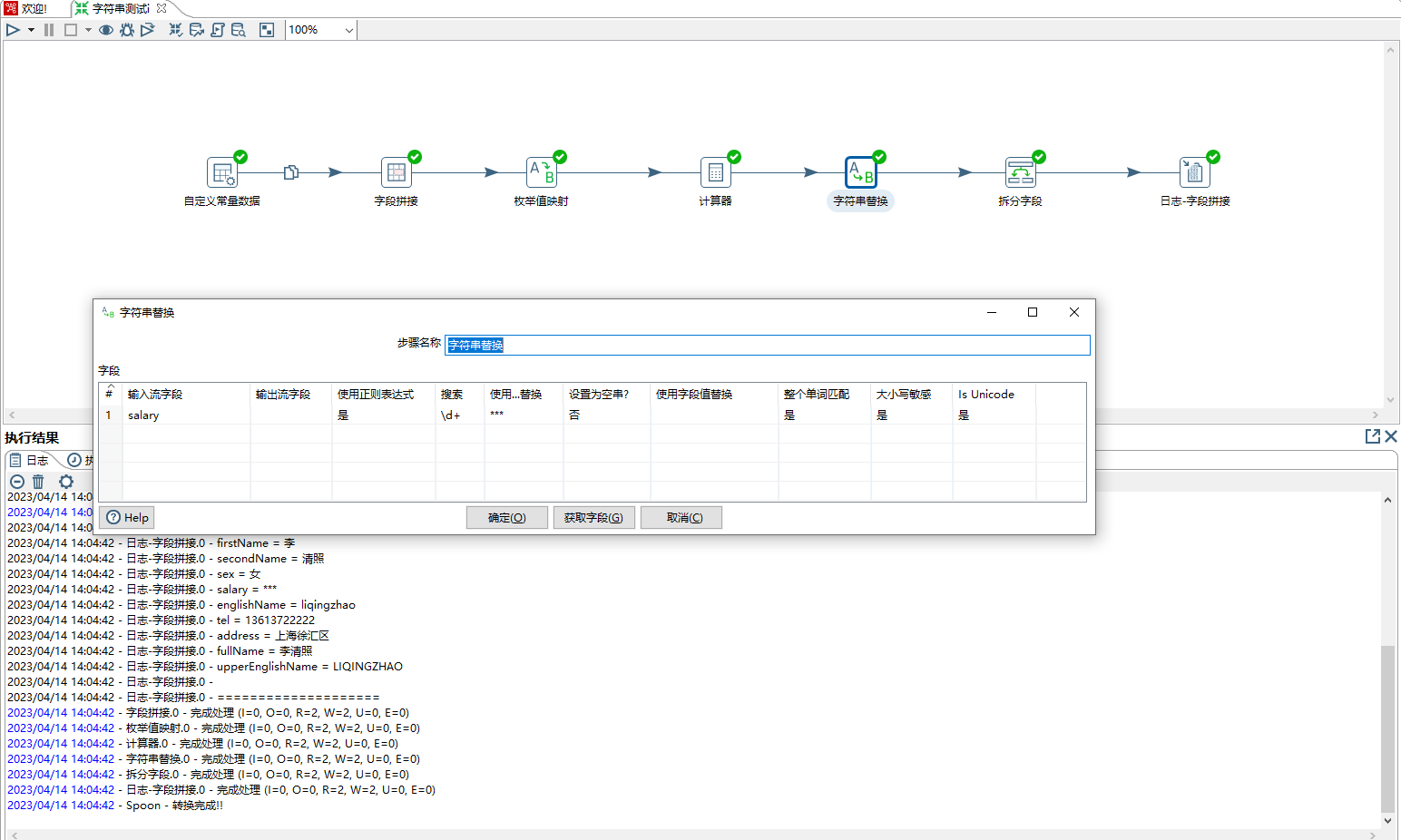Screen dimensions: 1401x840
Task: Click the explore database icon in toolbar
Action: [239, 30]
